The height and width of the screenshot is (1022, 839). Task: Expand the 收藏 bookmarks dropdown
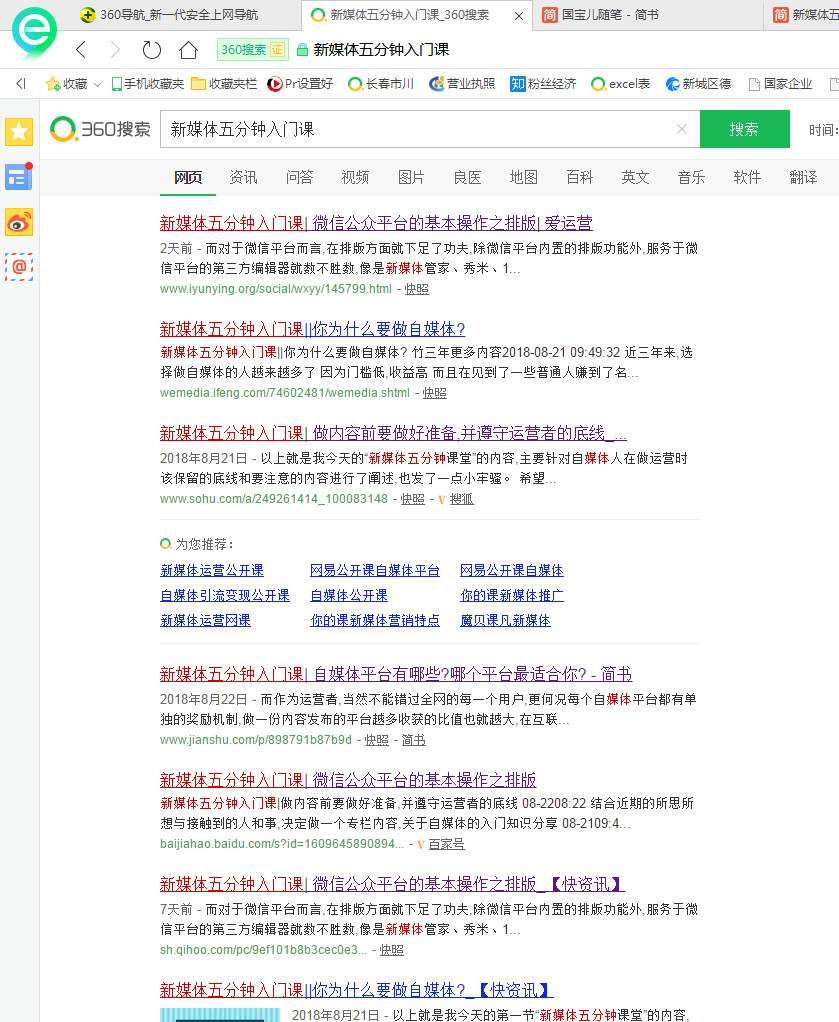click(x=65, y=84)
